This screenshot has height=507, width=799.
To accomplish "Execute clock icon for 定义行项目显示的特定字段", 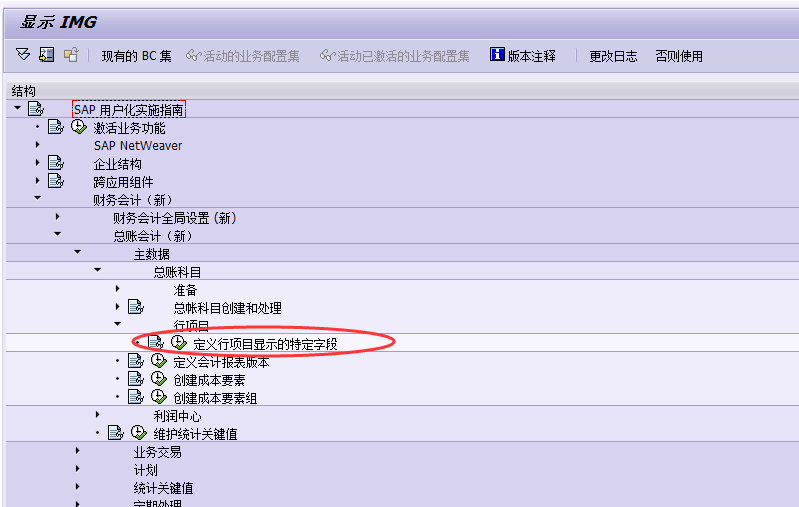I will tap(179, 342).
